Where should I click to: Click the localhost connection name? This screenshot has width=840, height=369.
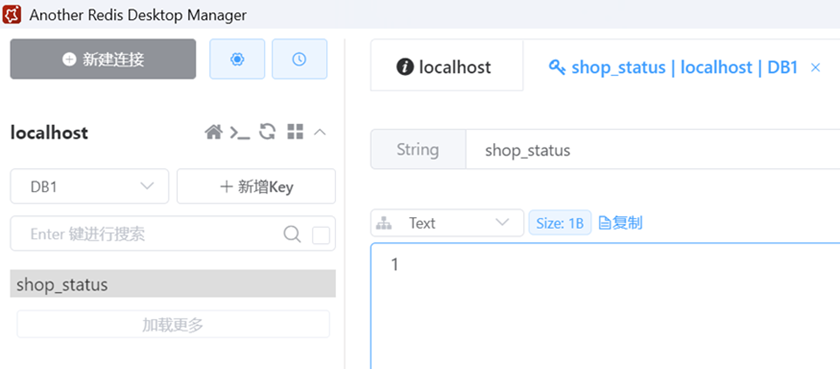(49, 132)
